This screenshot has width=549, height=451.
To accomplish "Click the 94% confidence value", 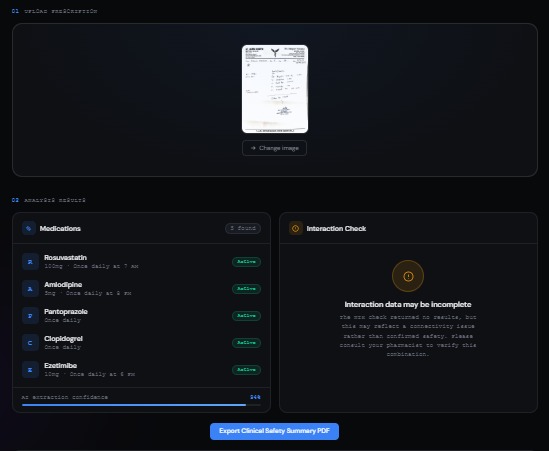I will [x=255, y=397].
